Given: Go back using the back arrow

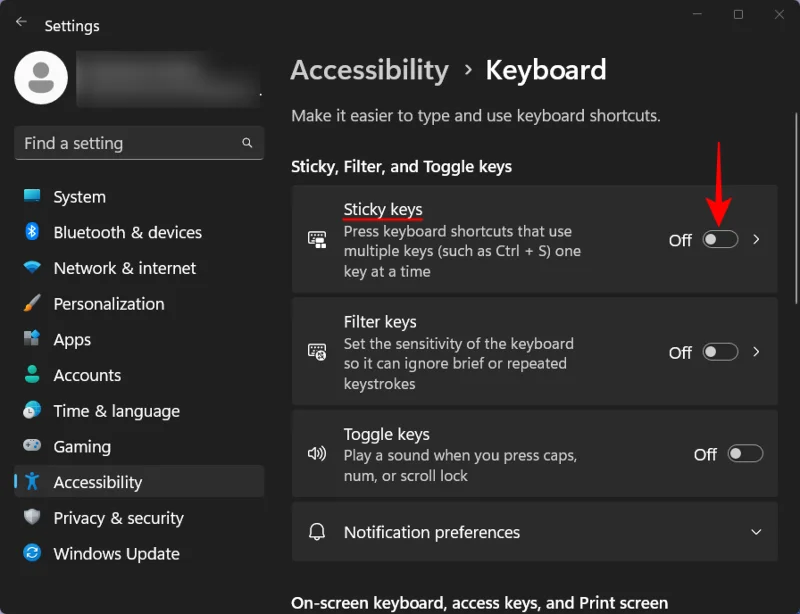Looking at the screenshot, I should click(x=20, y=20).
